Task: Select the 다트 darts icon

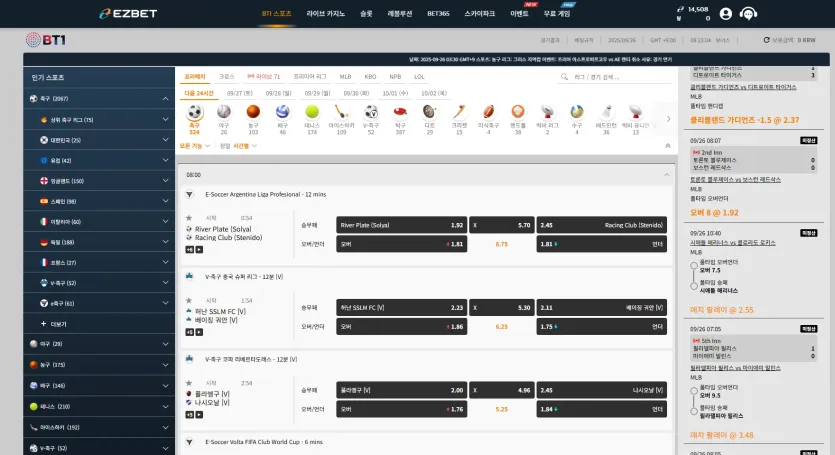Action: pyautogui.click(x=429, y=111)
